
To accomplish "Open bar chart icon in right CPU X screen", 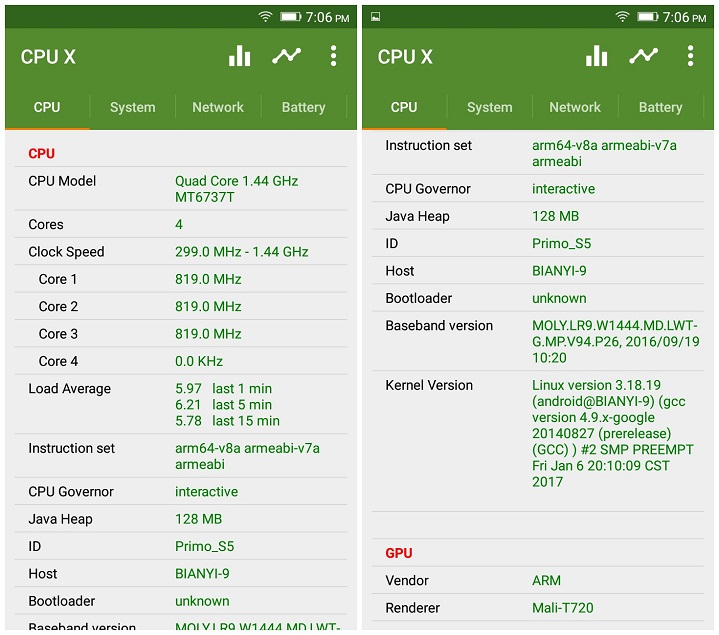I will pos(597,56).
